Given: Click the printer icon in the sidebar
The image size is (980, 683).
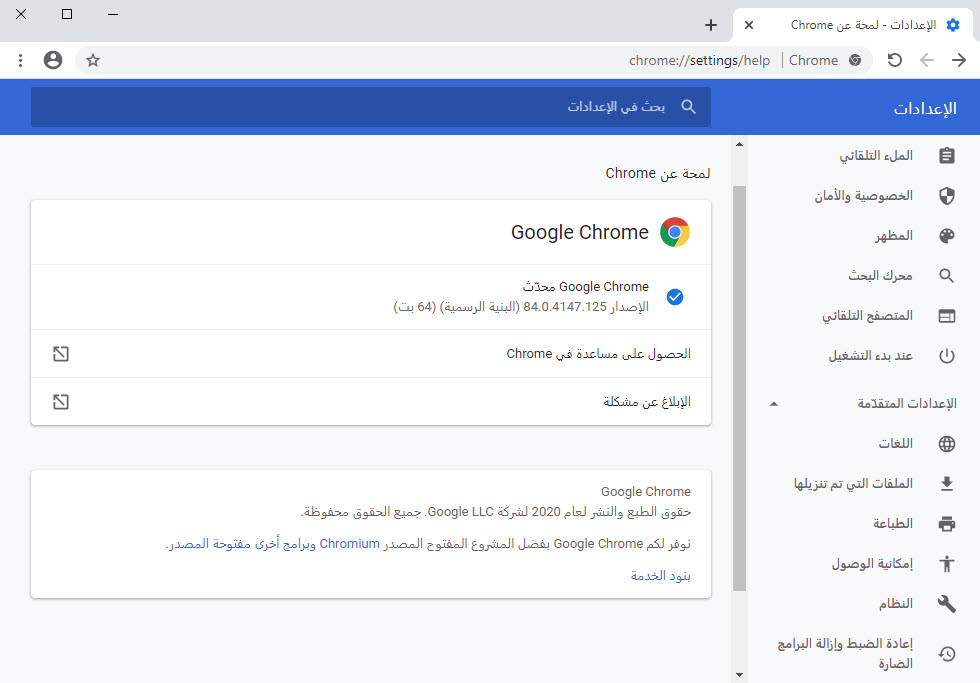Looking at the screenshot, I should pos(947,524).
